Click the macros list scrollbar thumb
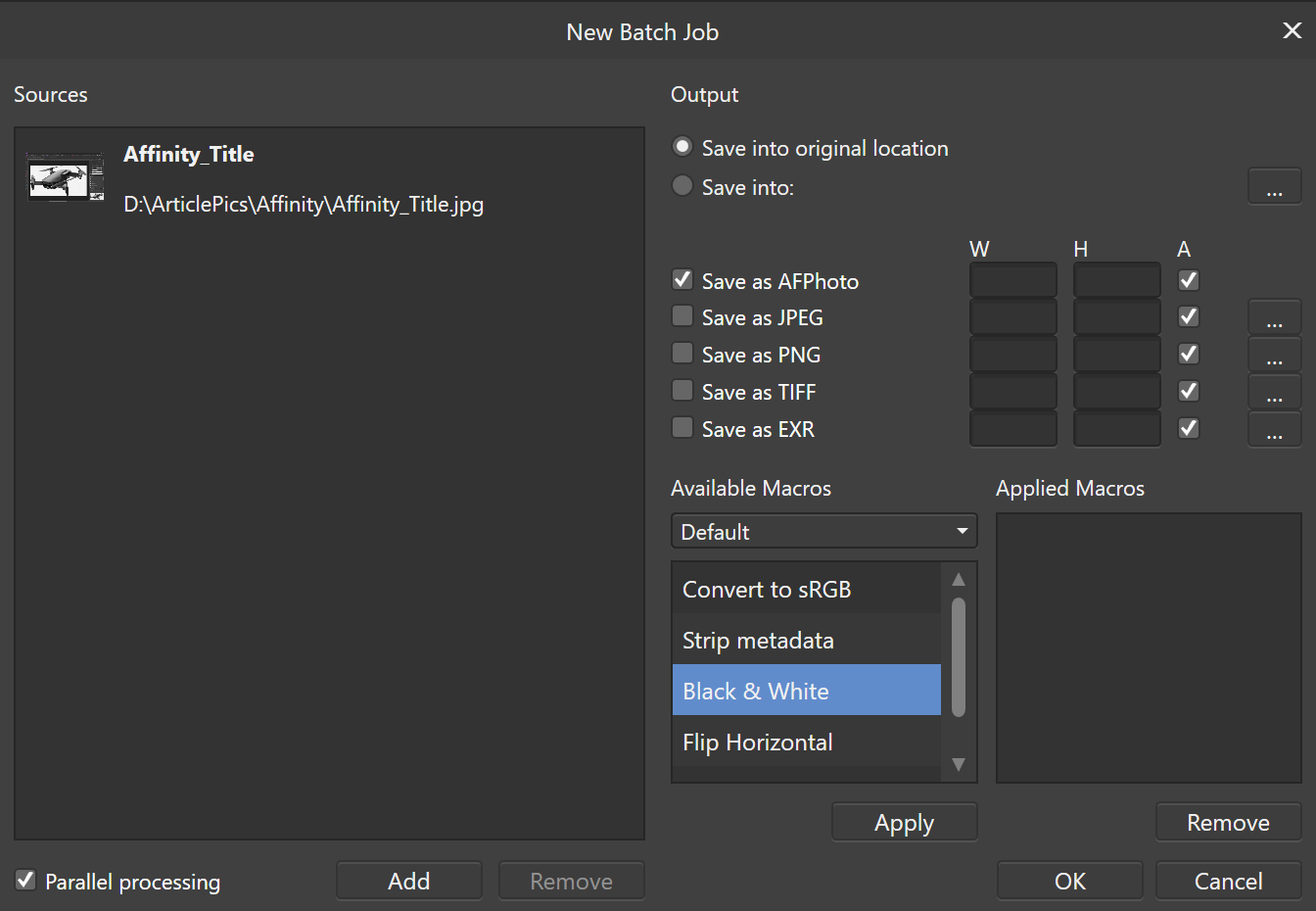This screenshot has height=911, width=1316. point(959,656)
